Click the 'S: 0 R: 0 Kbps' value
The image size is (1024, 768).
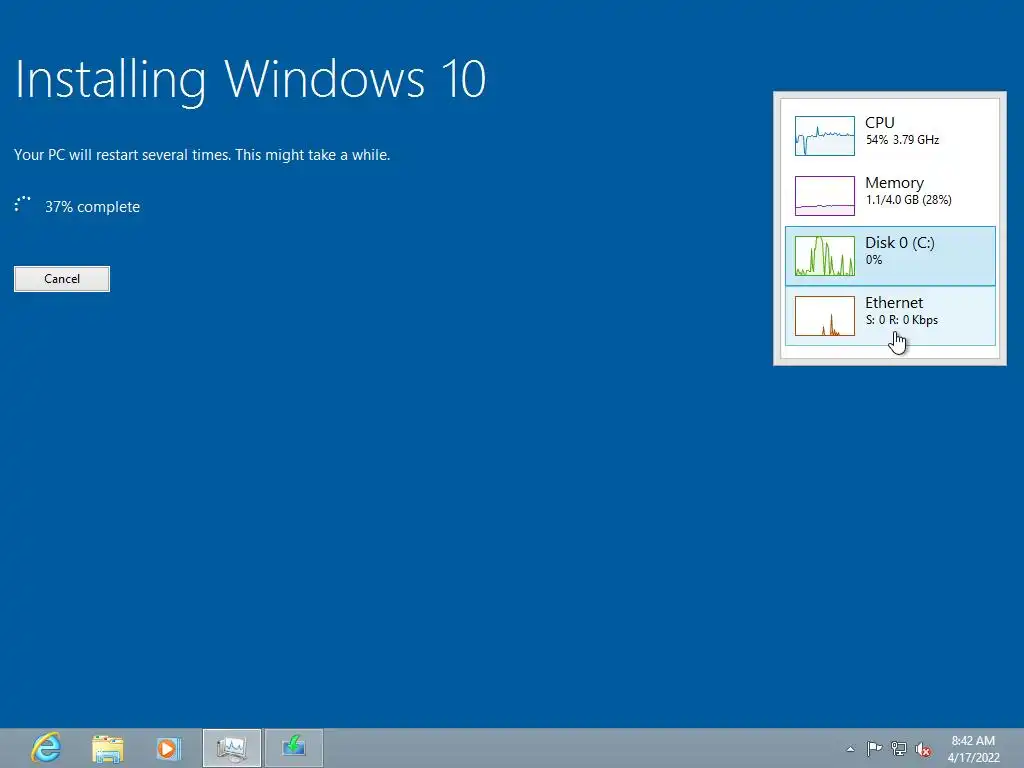coord(902,320)
